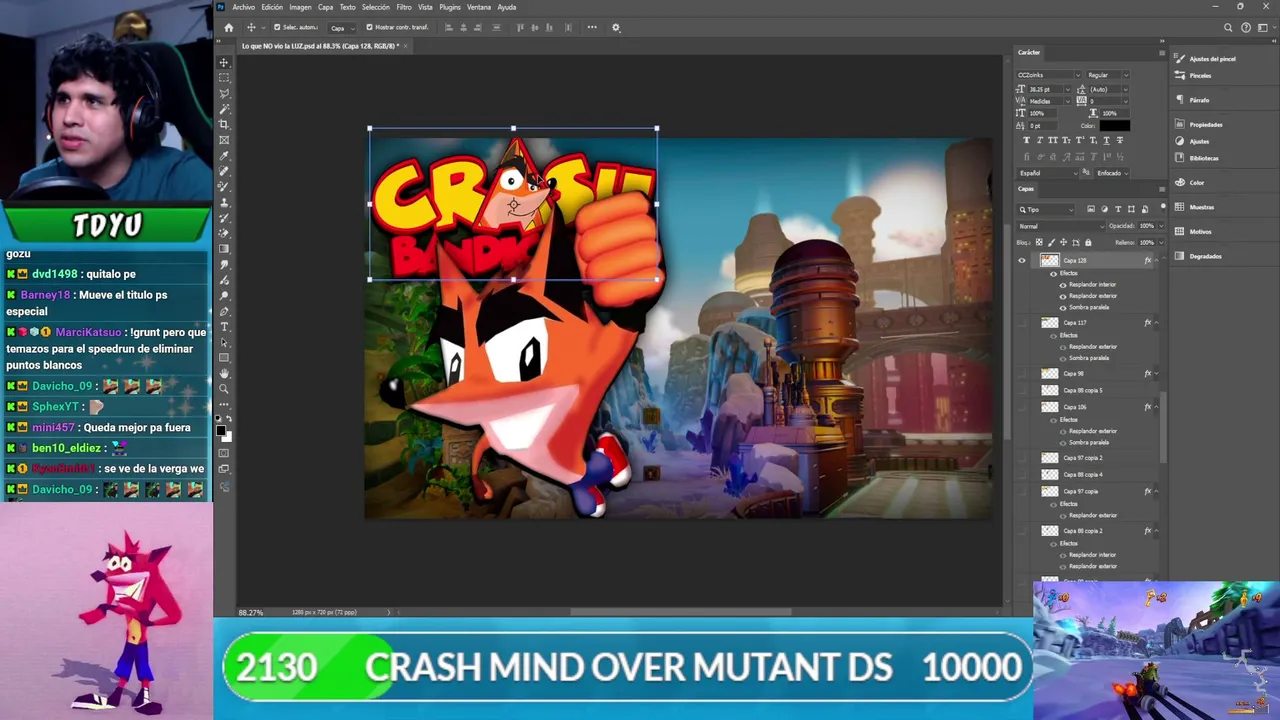Open the Archivo menu
The image size is (1280, 720).
coord(243,7)
